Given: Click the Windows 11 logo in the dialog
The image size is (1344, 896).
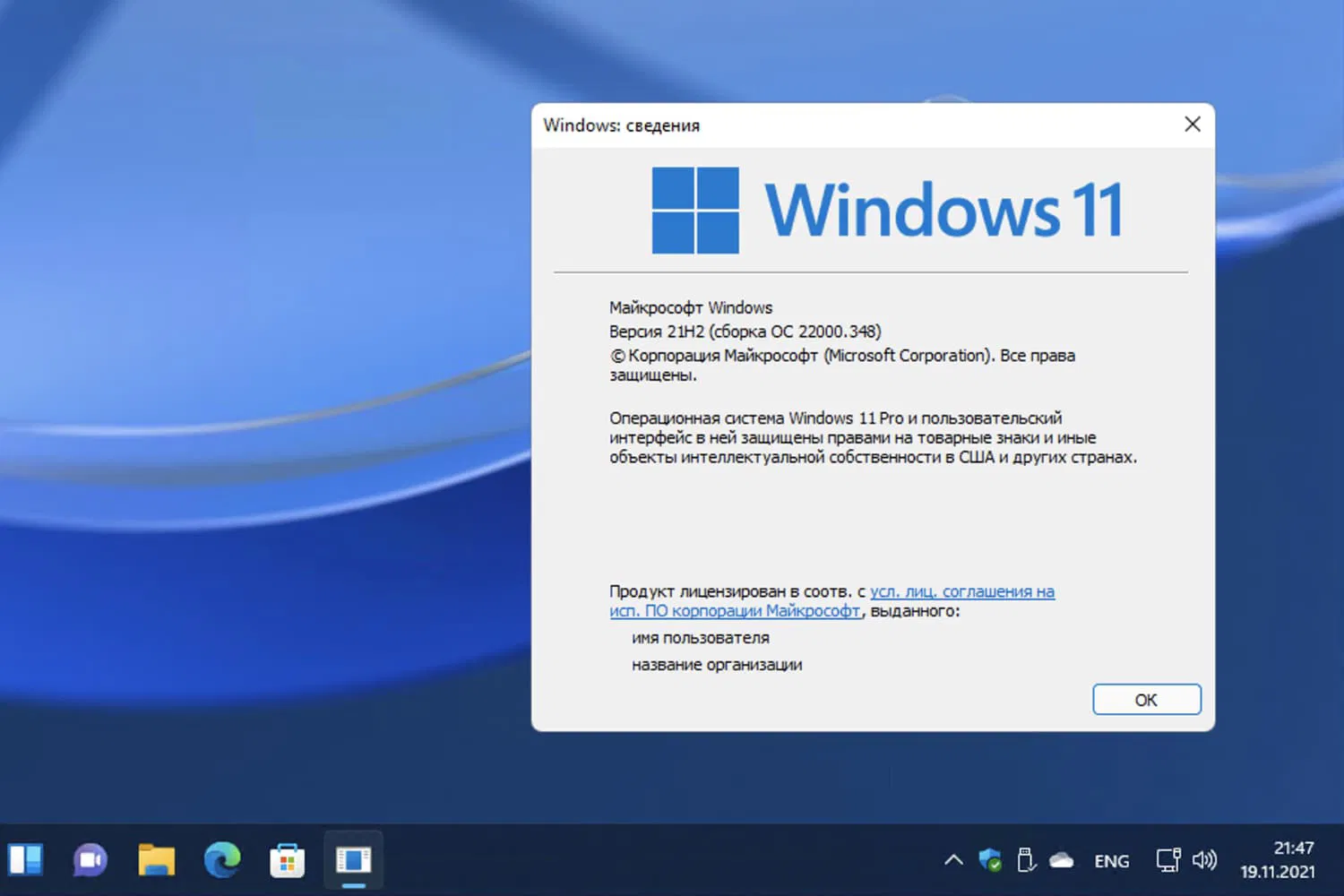Looking at the screenshot, I should (x=695, y=208).
